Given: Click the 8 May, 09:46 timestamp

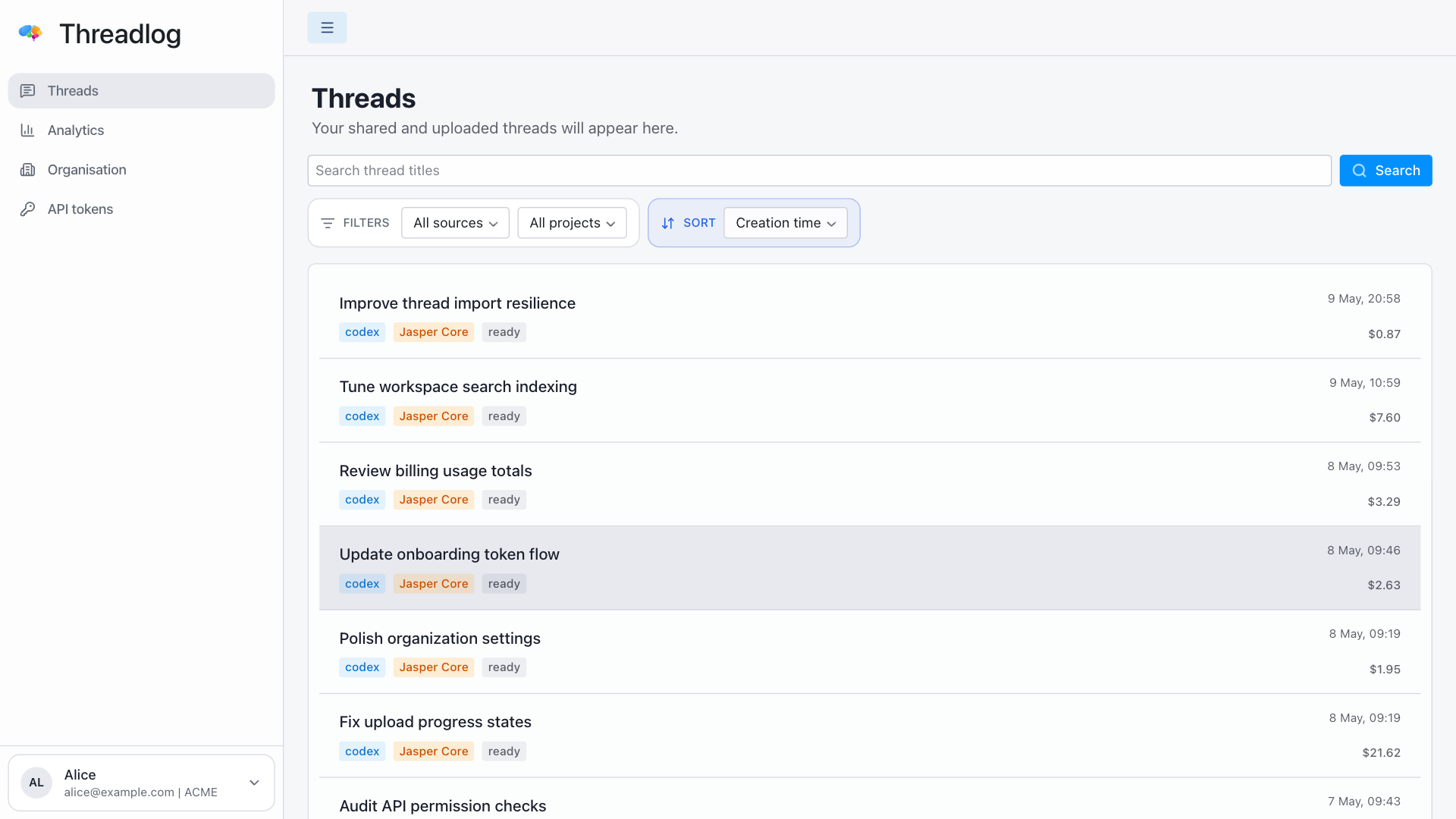Looking at the screenshot, I should coord(1363,551).
